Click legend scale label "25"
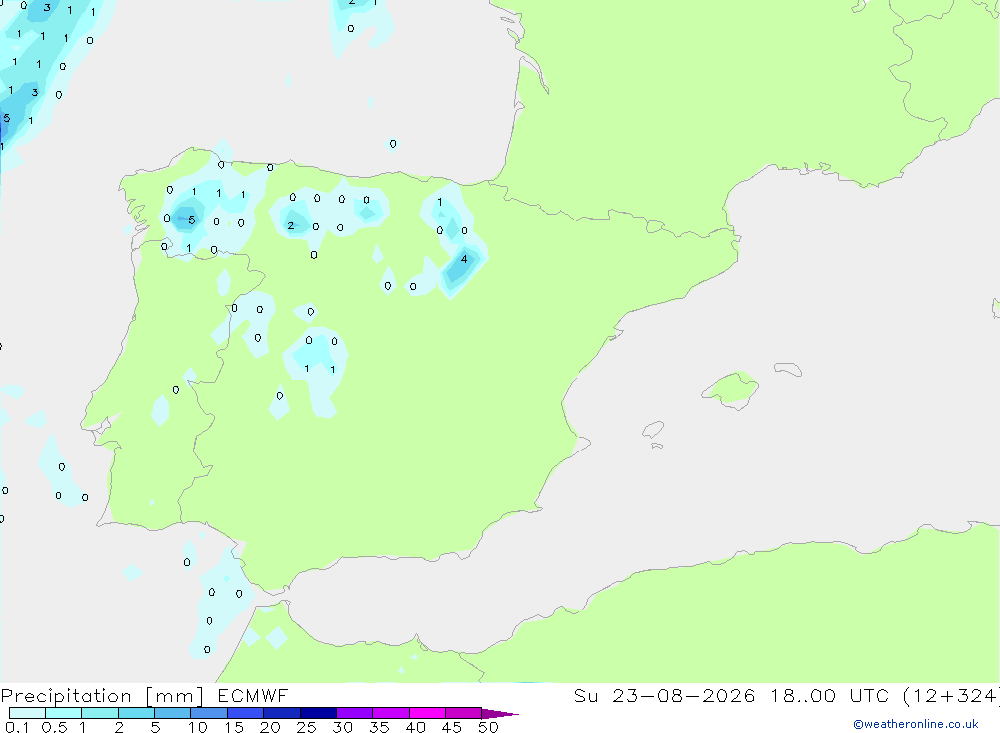The height and width of the screenshot is (733, 1000). click(x=306, y=727)
